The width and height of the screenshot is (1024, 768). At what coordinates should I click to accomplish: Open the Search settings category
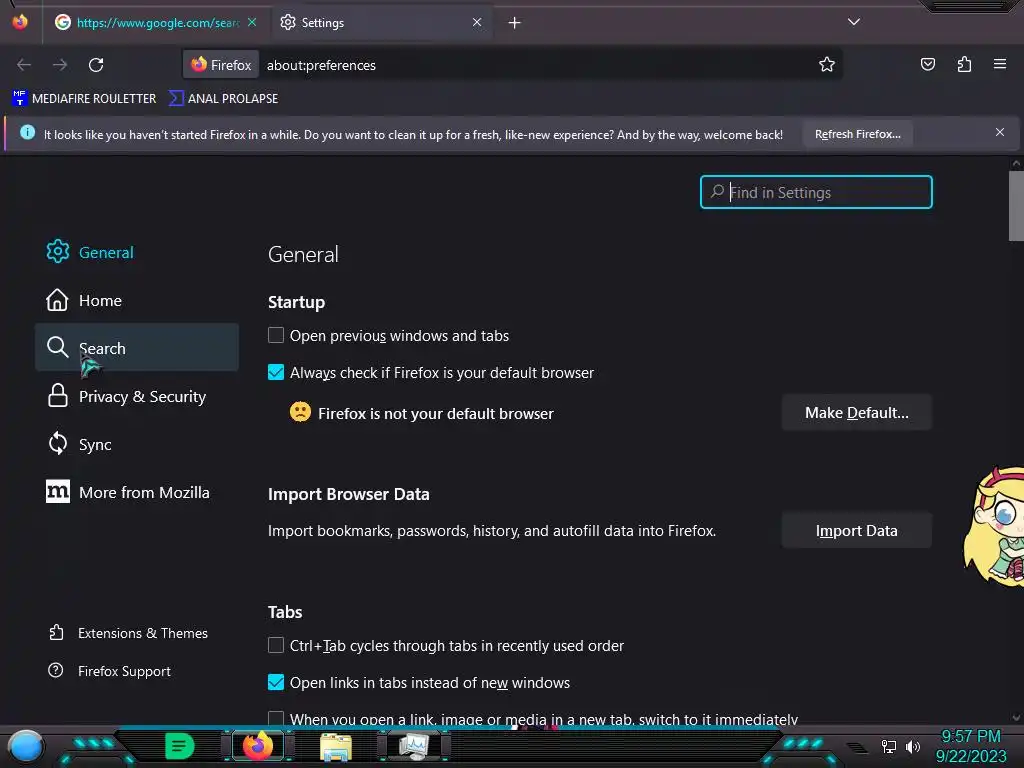click(136, 348)
